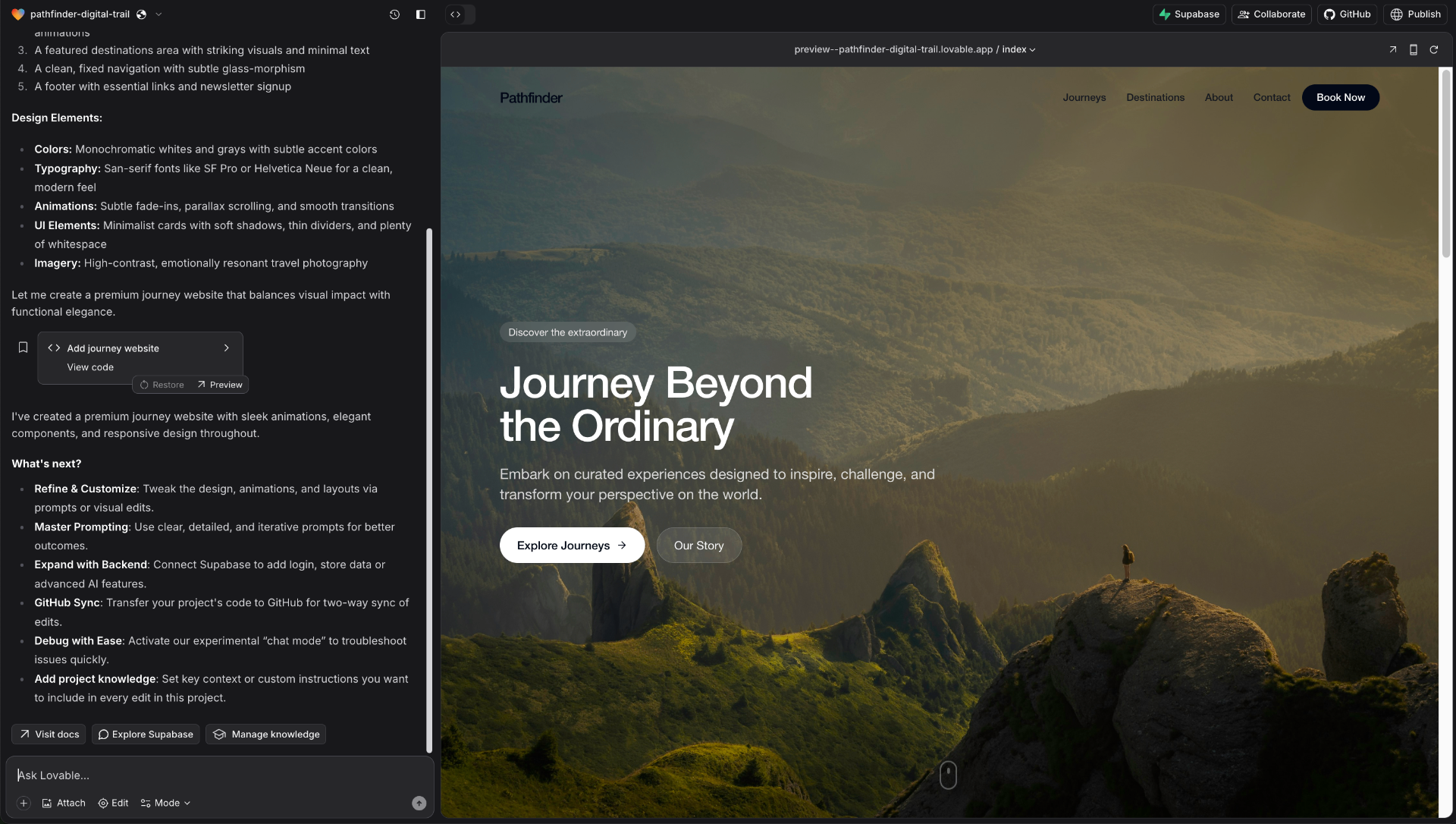Toggle the sidebar panel icon
This screenshot has height=824, width=1456.
point(421,14)
